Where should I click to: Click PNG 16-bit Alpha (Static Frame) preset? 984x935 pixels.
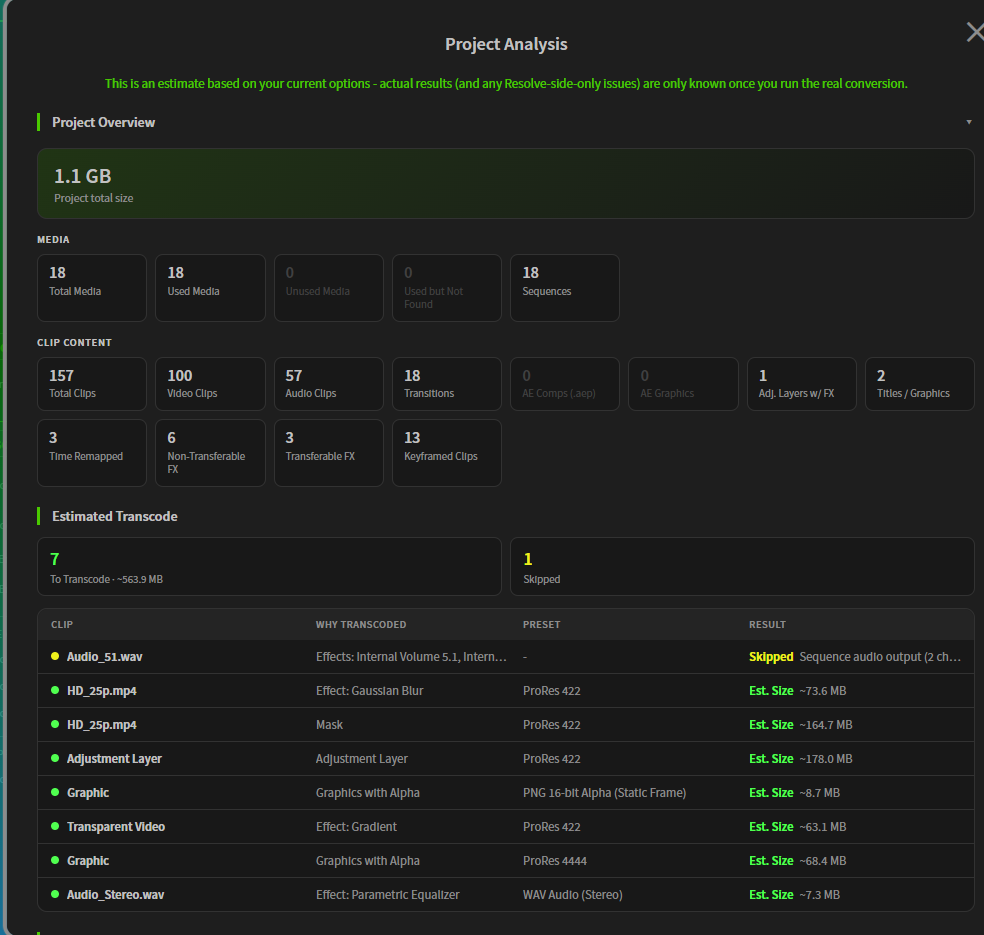coord(604,793)
